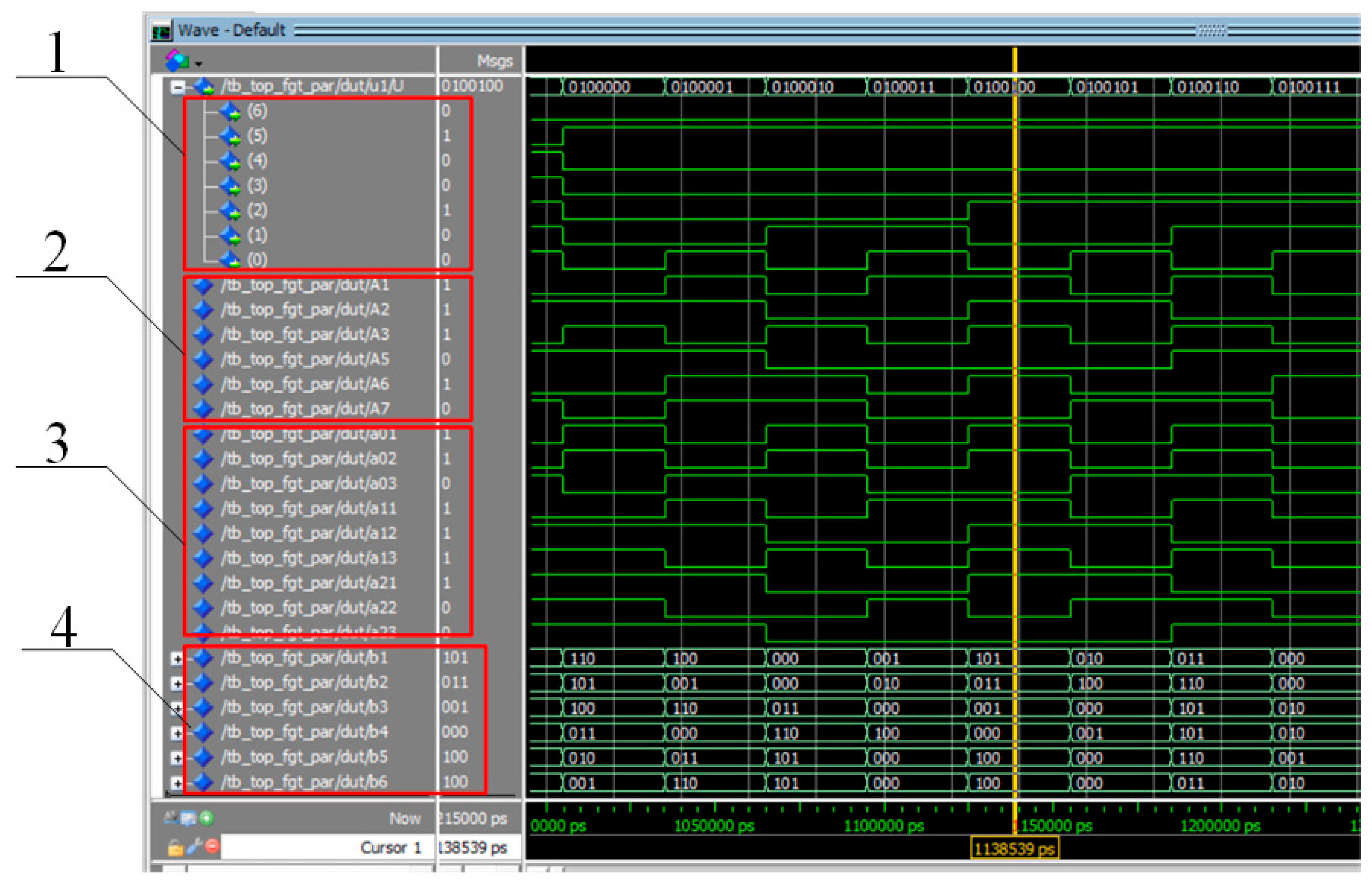1372x886 pixels.
Task: Expand the /tb_top_fgt_par/dut/b6 signal
Action: pyautogui.click(x=177, y=784)
